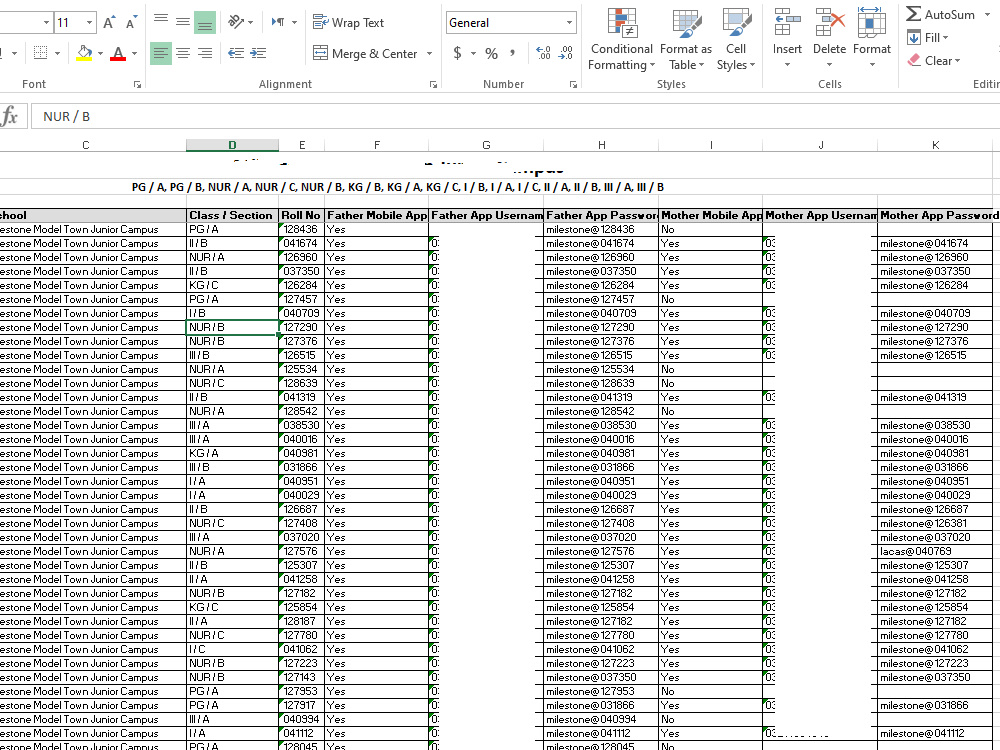This screenshot has height=750, width=1000.
Task: Open Merge & Center dropdown arrow
Action: click(429, 54)
